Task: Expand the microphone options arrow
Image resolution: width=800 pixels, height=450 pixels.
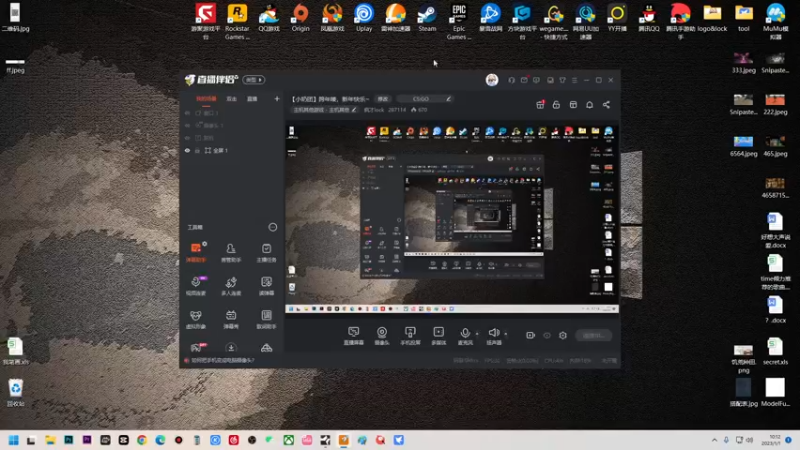Action: pos(477,334)
